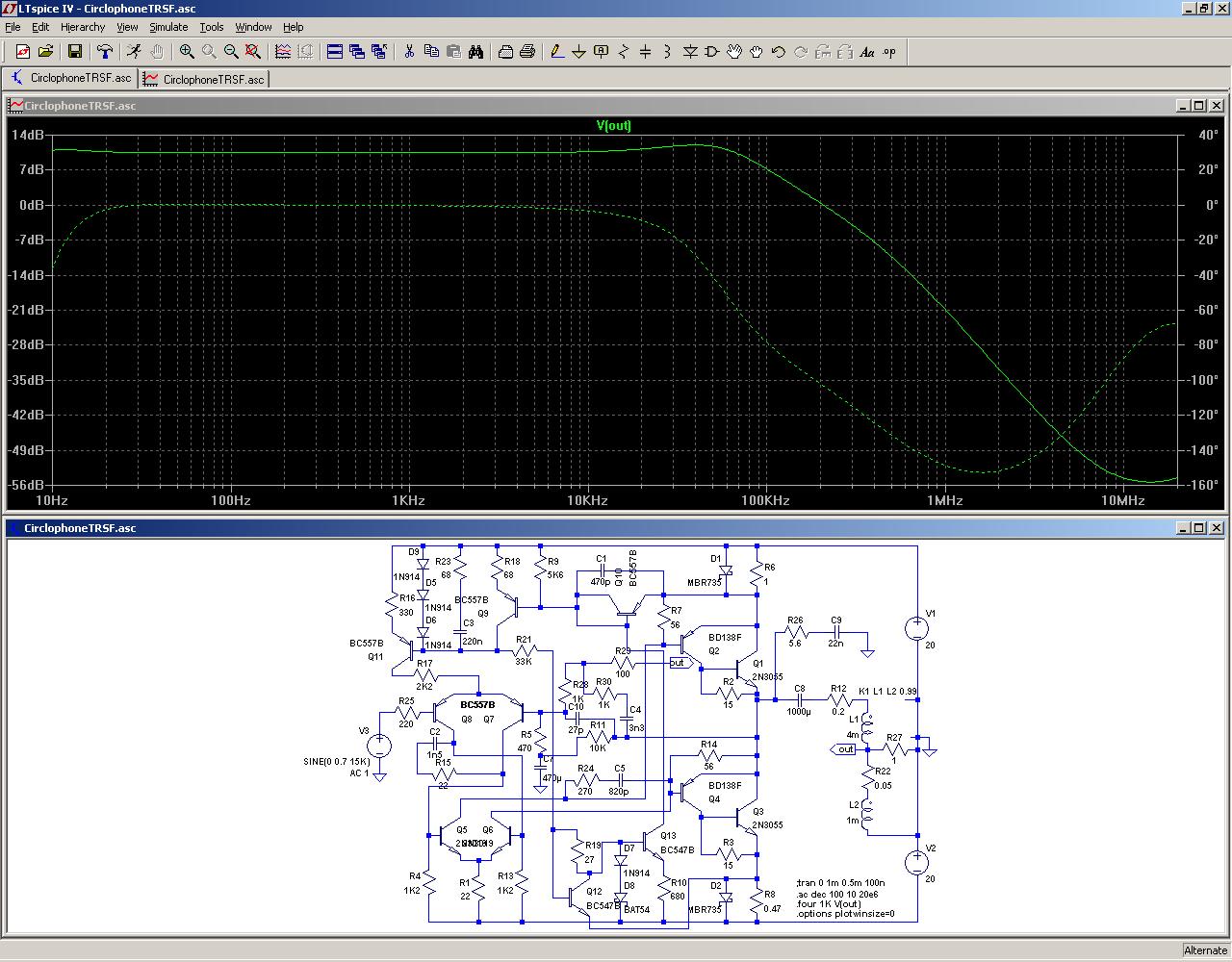The width and height of the screenshot is (1232, 962).
Task: Click the V1 battery source symbol
Action: click(x=917, y=629)
